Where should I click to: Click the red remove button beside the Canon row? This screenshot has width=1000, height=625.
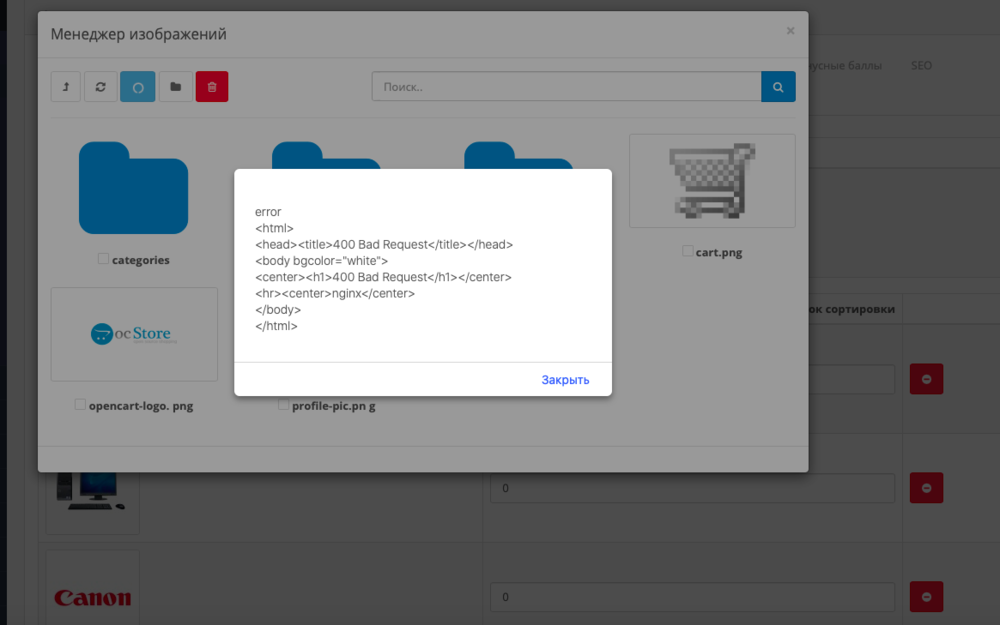[x=925, y=597]
